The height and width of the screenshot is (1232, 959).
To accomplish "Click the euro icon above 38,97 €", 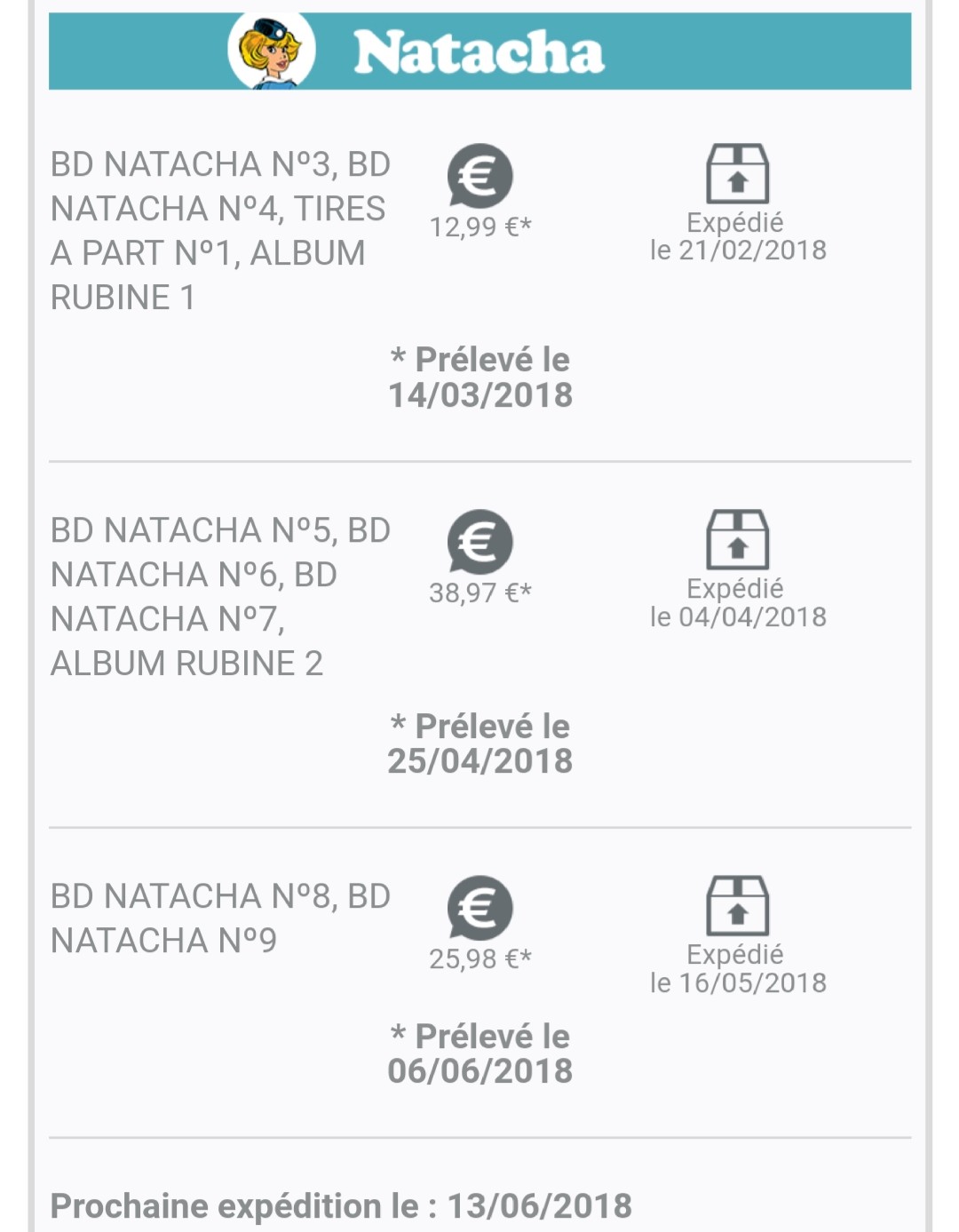I will [x=479, y=542].
